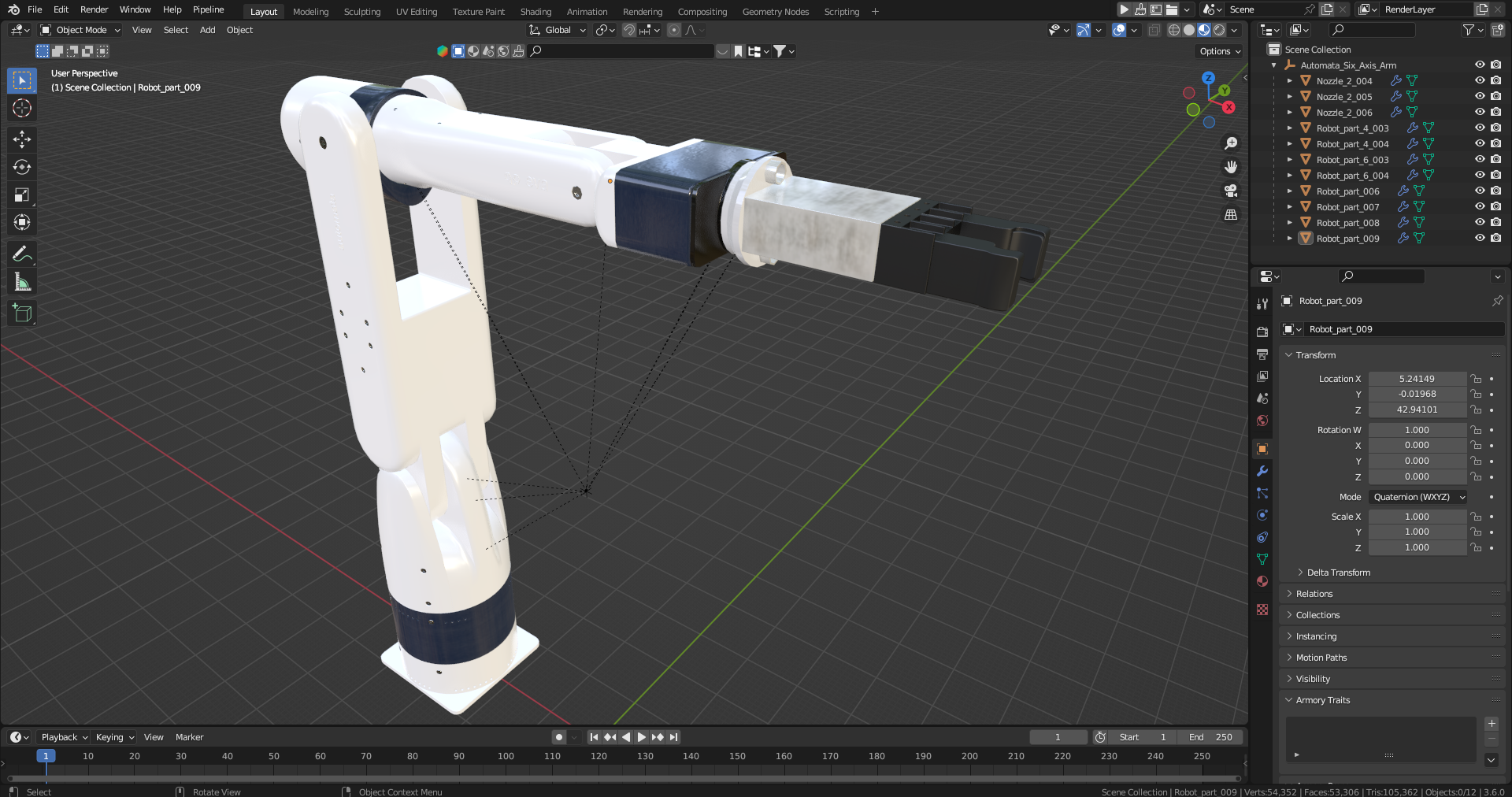Viewport: 1512px width, 797px height.
Task: Open the World properties tab
Action: coord(1262,421)
